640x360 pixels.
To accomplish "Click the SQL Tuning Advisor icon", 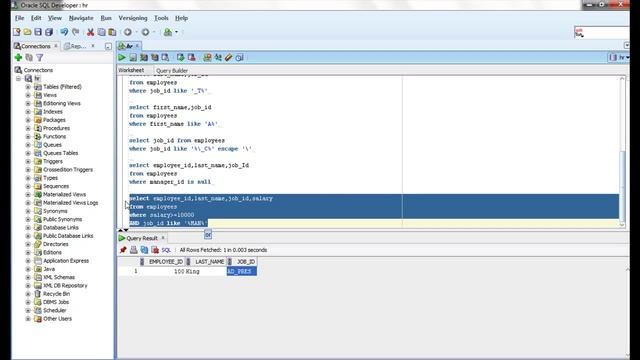I will 165,58.
